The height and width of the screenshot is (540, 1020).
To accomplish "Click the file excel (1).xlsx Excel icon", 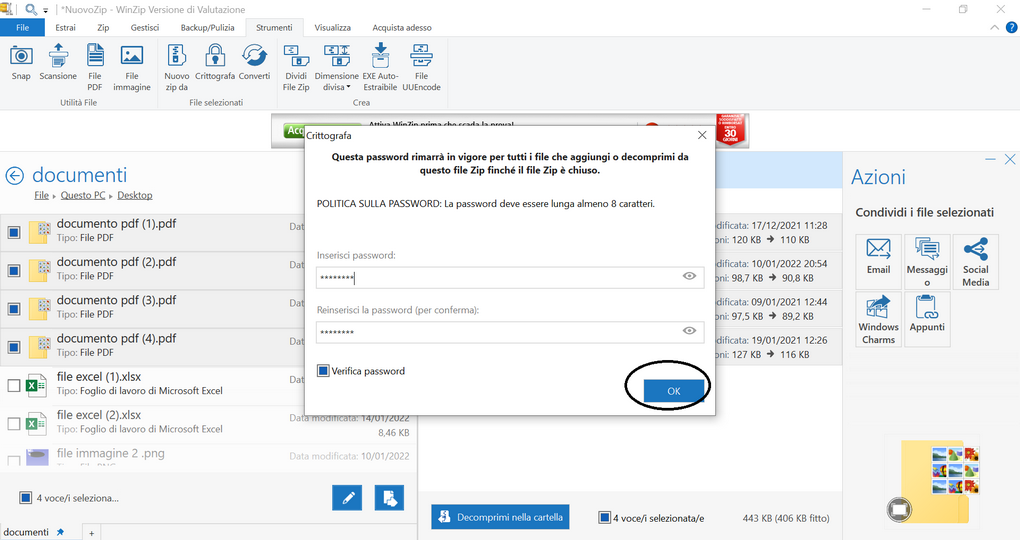I will pyautogui.click(x=36, y=386).
